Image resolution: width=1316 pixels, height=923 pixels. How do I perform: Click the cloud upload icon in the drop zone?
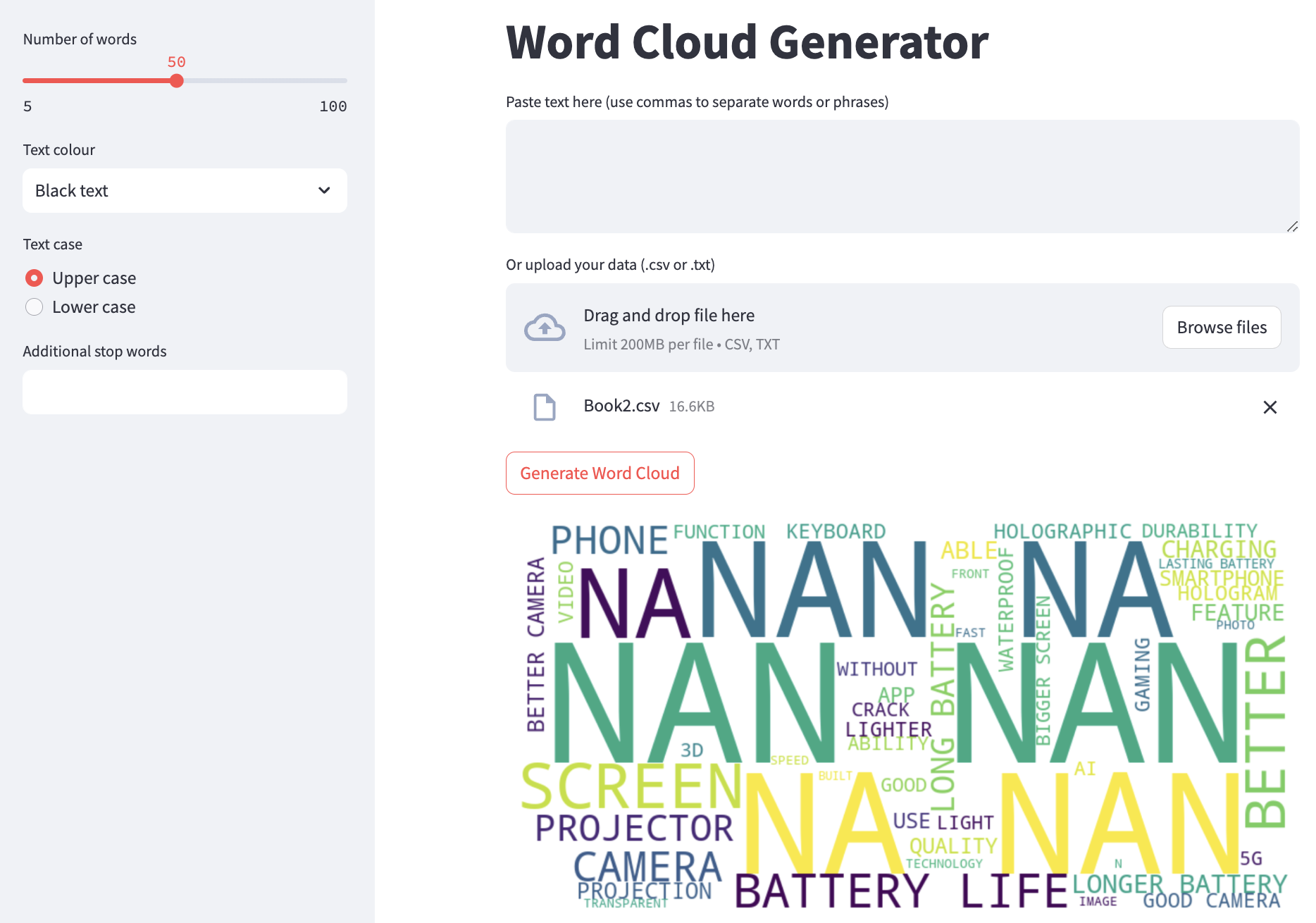point(544,327)
